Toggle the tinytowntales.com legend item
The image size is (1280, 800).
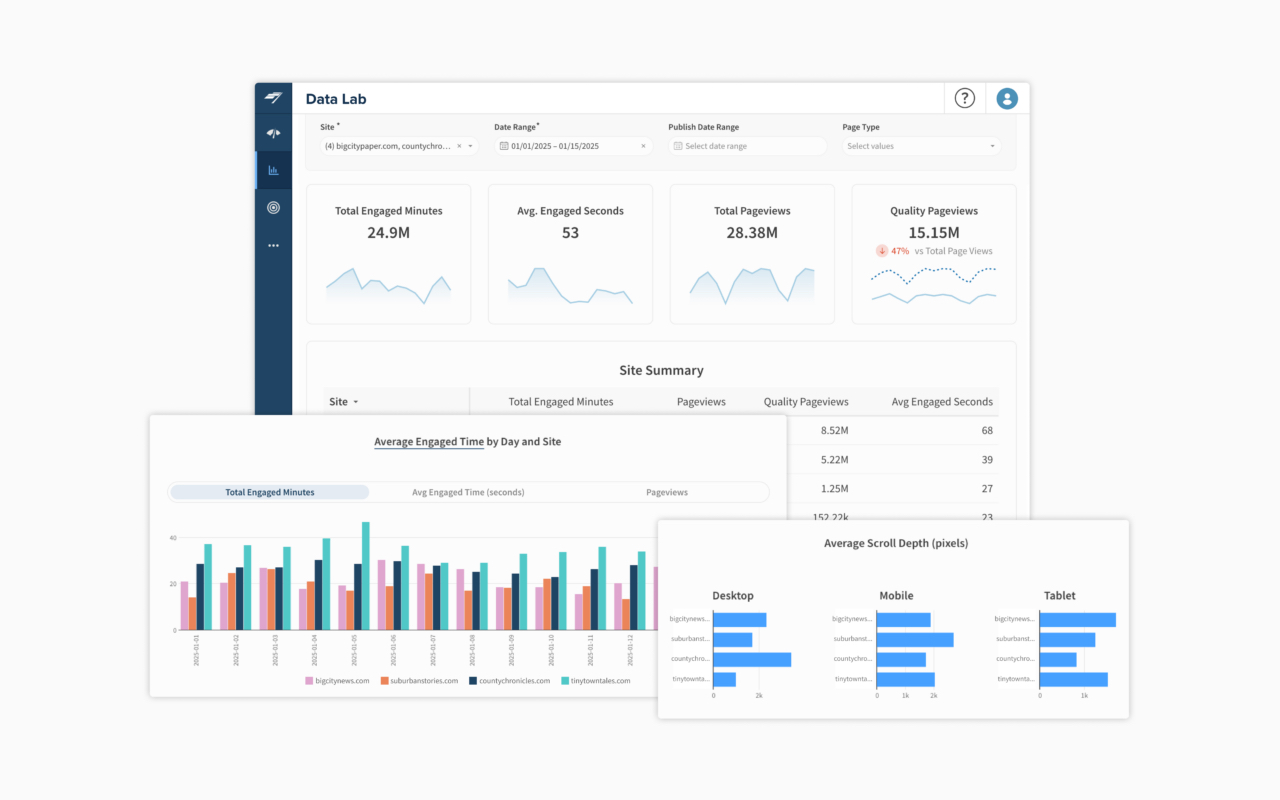pyautogui.click(x=598, y=679)
